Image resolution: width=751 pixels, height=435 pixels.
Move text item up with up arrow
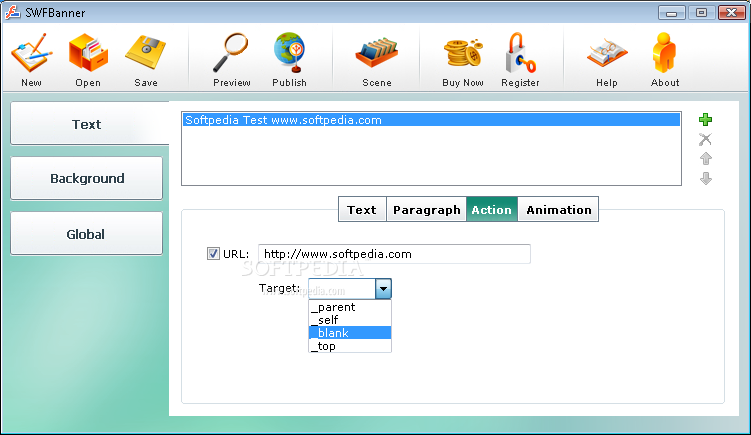(x=705, y=159)
